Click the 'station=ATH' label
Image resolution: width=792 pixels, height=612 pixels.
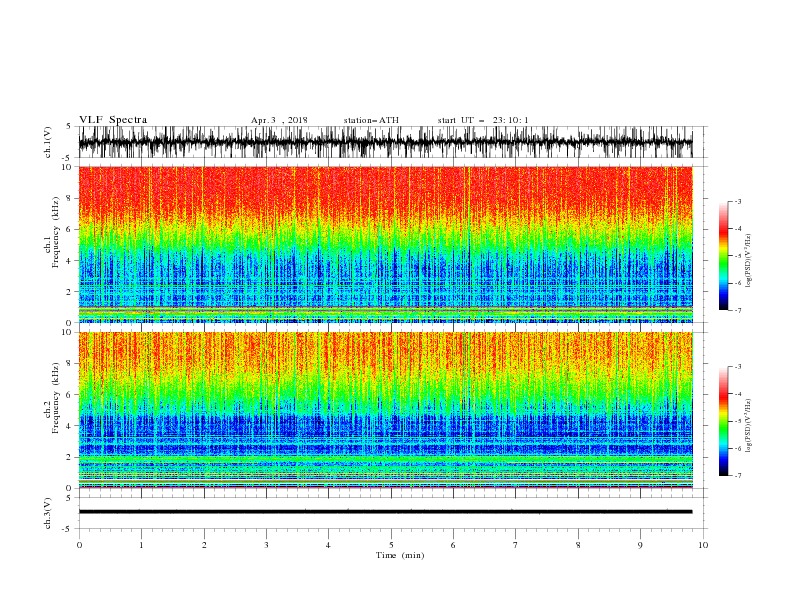tap(371, 120)
